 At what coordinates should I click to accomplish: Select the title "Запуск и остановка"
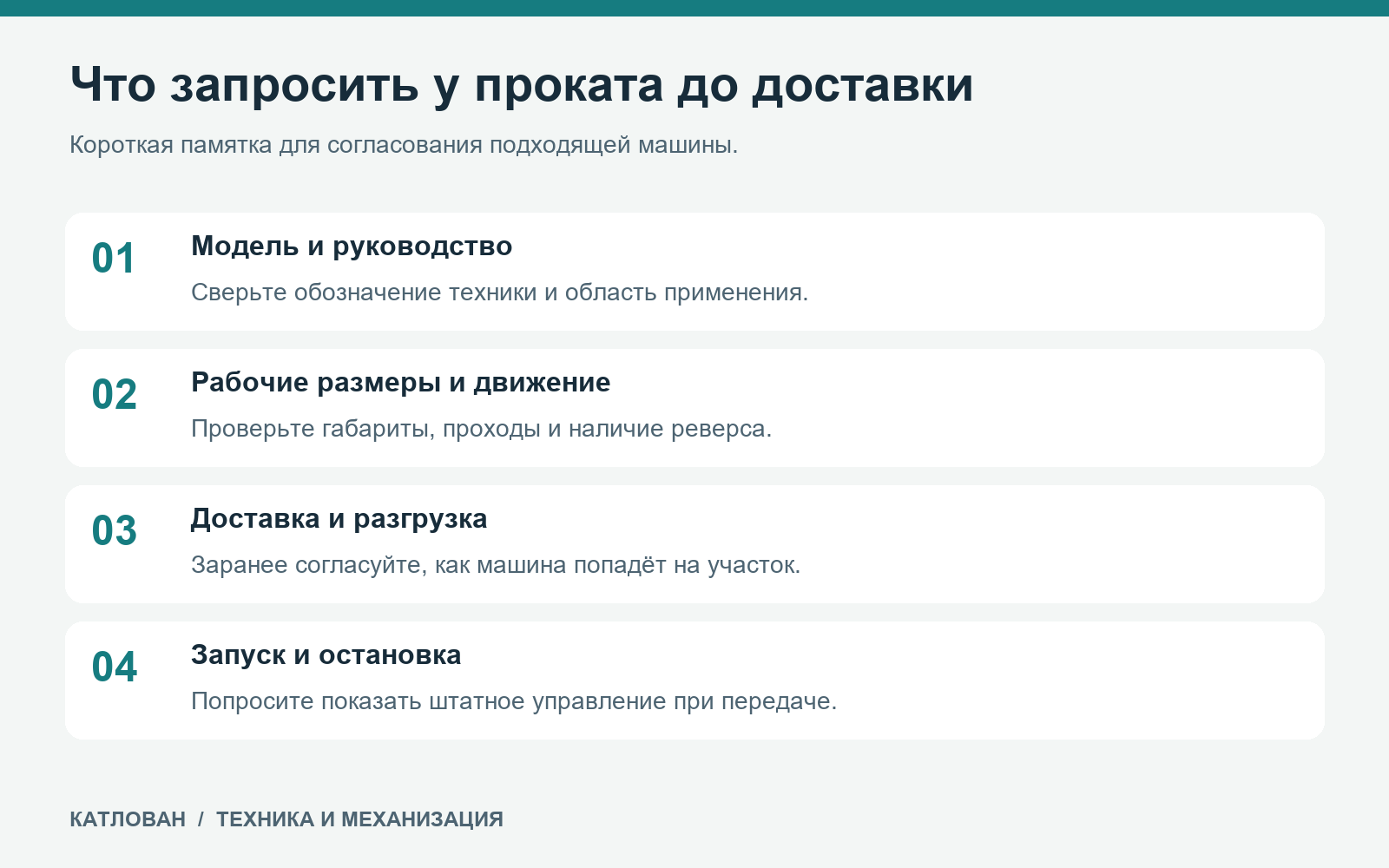click(326, 655)
